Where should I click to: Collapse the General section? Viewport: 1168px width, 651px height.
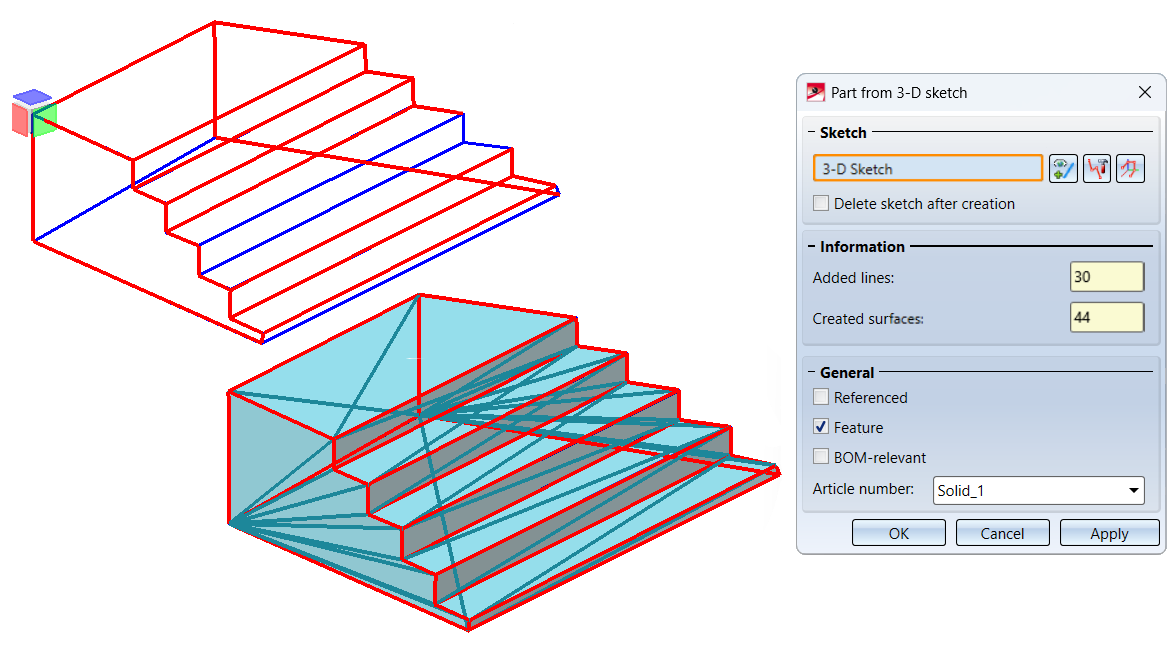[x=811, y=372]
